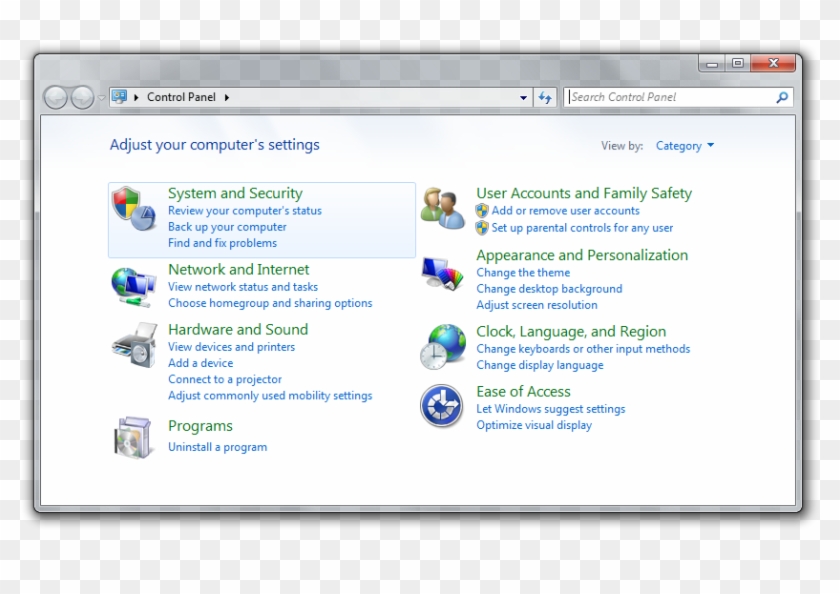Minimize the Control Panel window
This screenshot has width=840, height=594.
712,63
